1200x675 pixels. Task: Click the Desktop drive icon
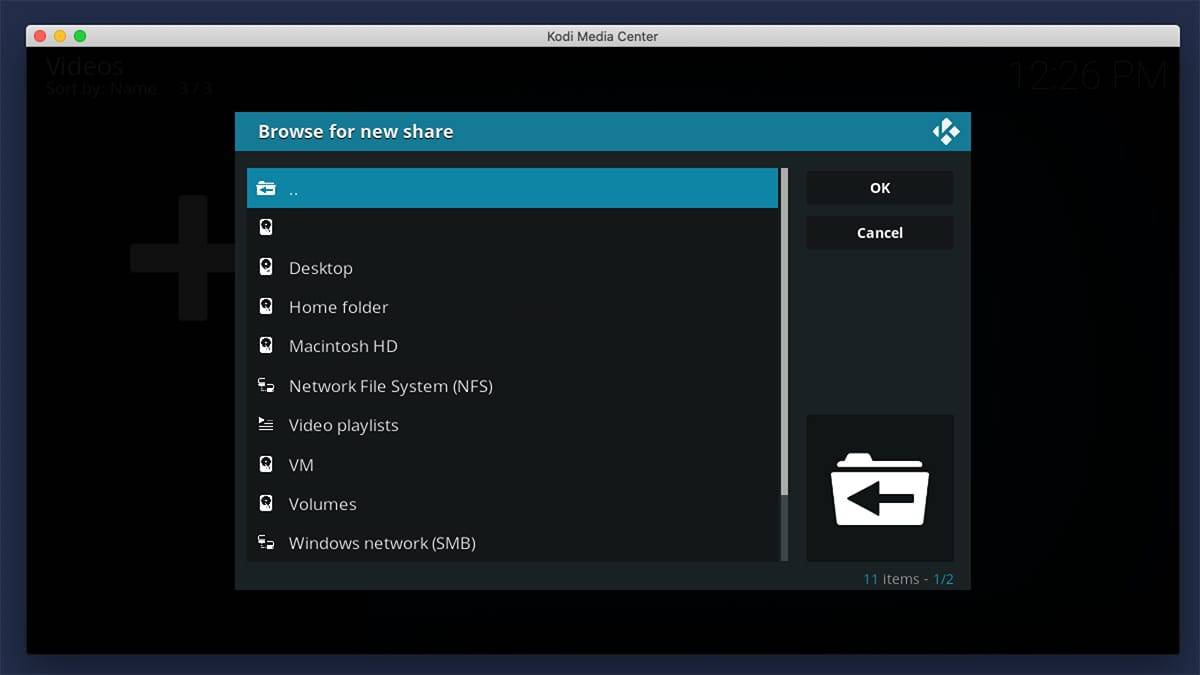tap(266, 267)
